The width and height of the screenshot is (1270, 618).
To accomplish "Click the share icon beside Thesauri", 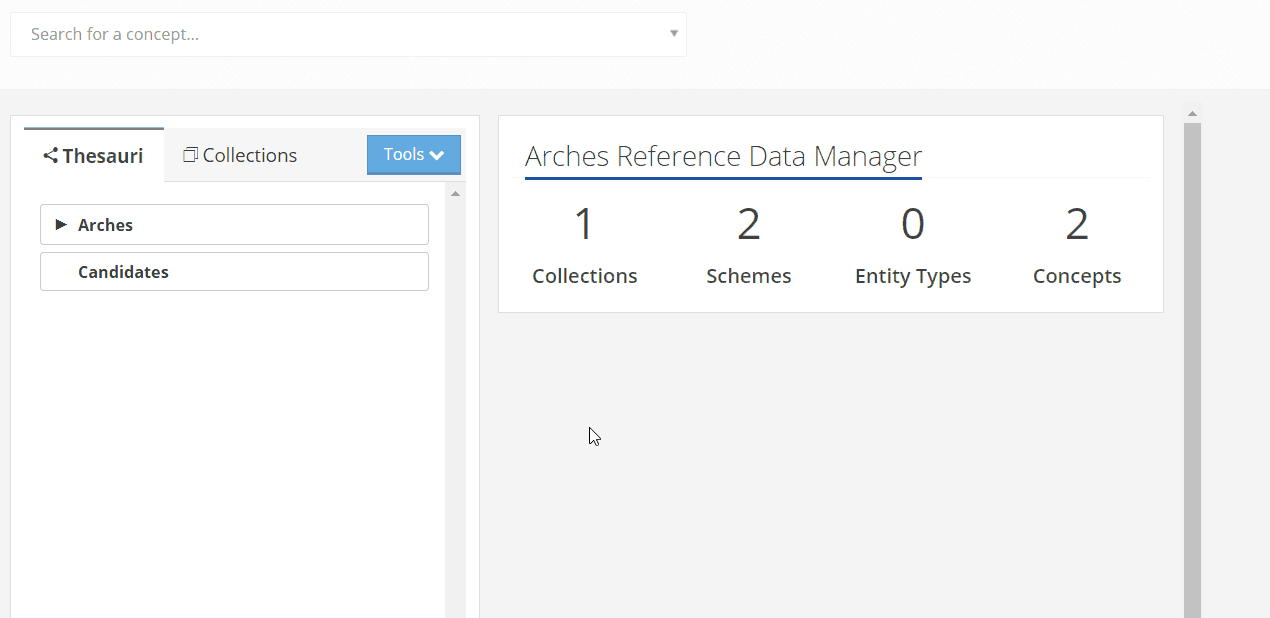I will point(50,156).
